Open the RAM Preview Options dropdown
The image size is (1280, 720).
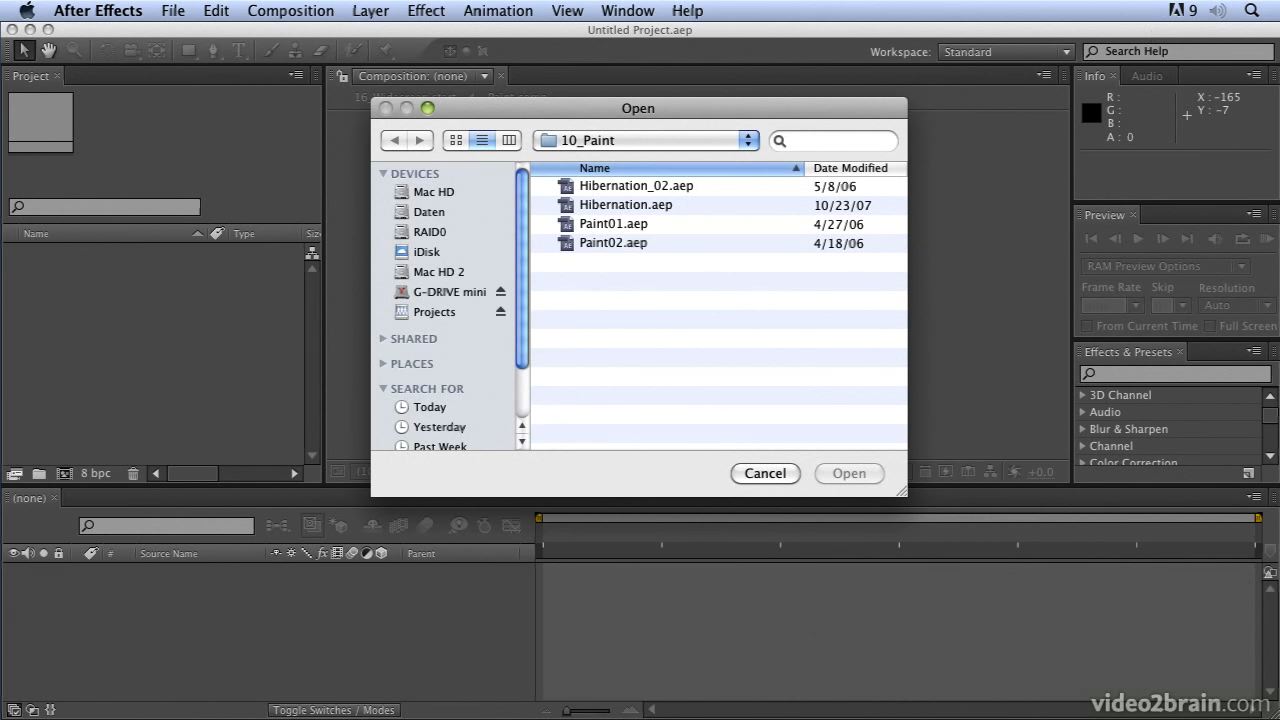tap(1166, 267)
